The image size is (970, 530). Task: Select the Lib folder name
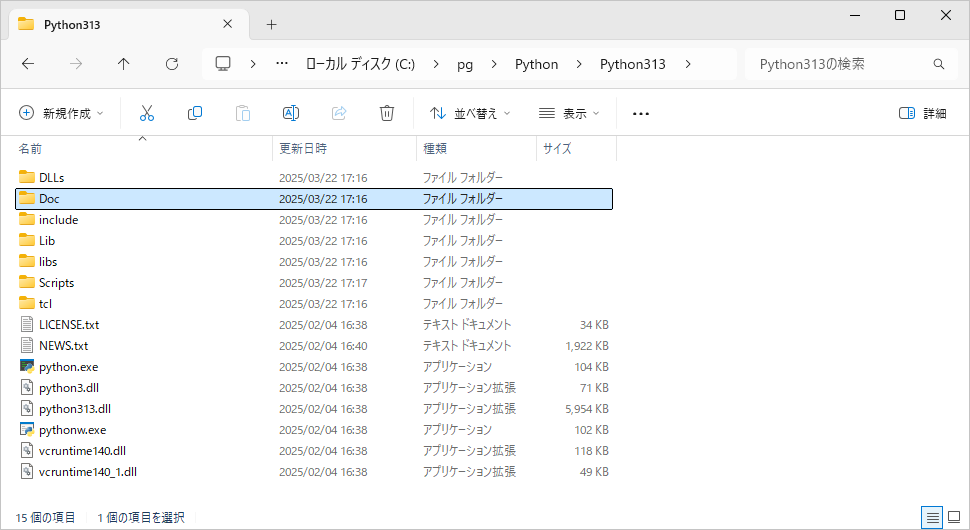tap(47, 241)
